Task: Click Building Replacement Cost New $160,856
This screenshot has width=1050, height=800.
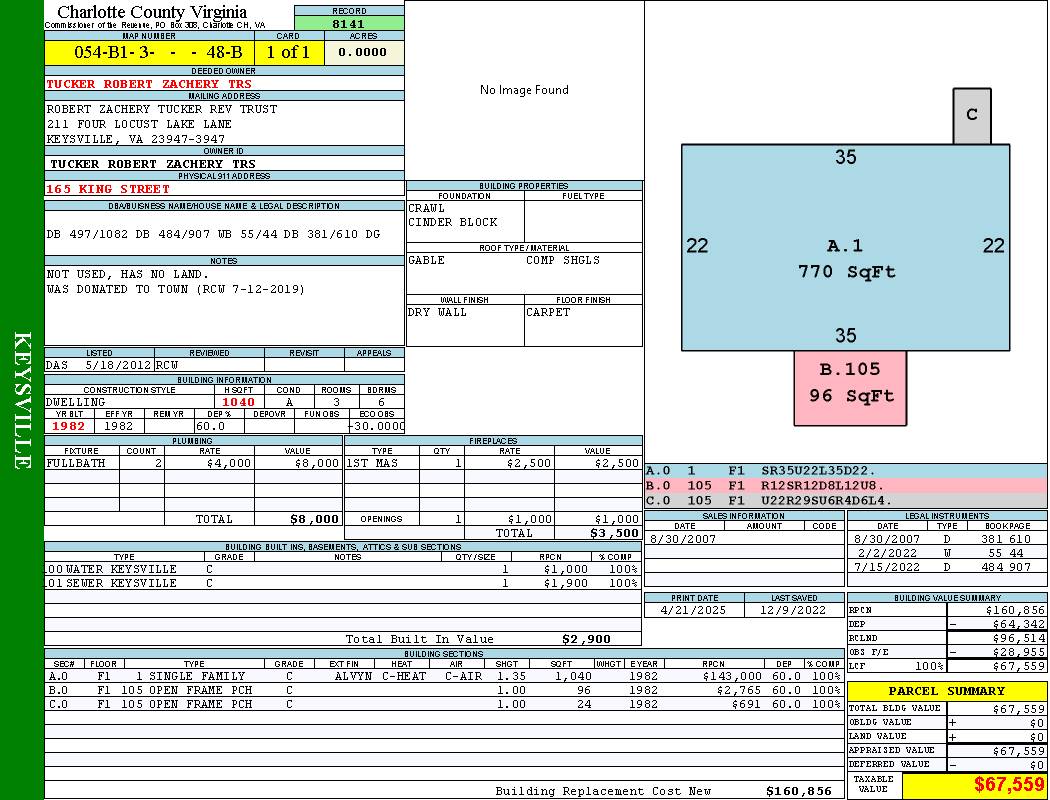Action: pyautogui.click(x=799, y=791)
